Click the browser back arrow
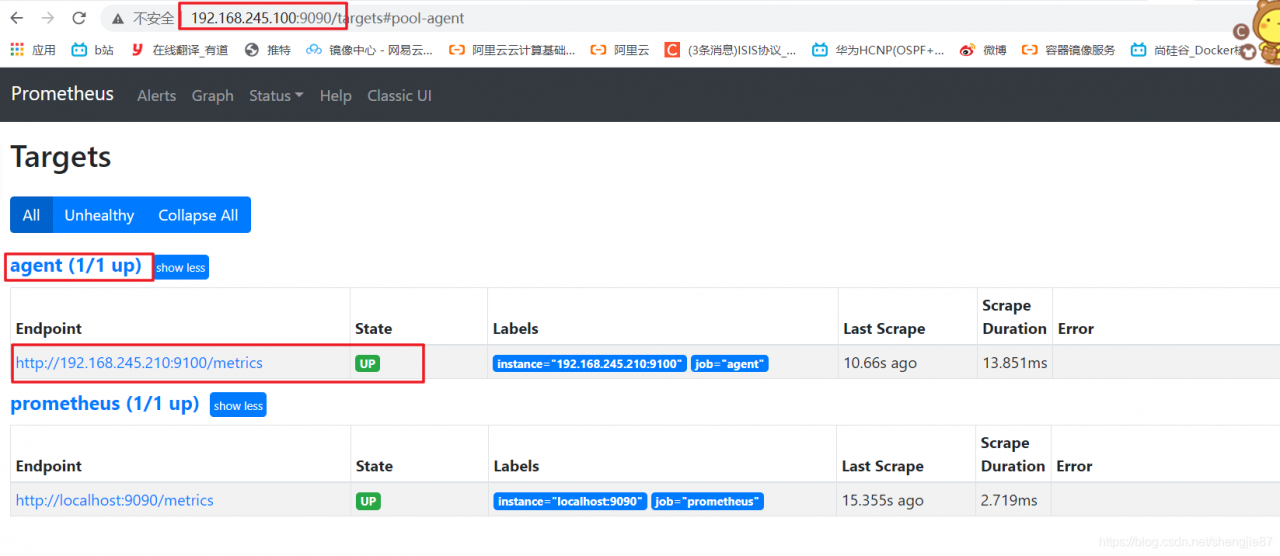 click(17, 18)
